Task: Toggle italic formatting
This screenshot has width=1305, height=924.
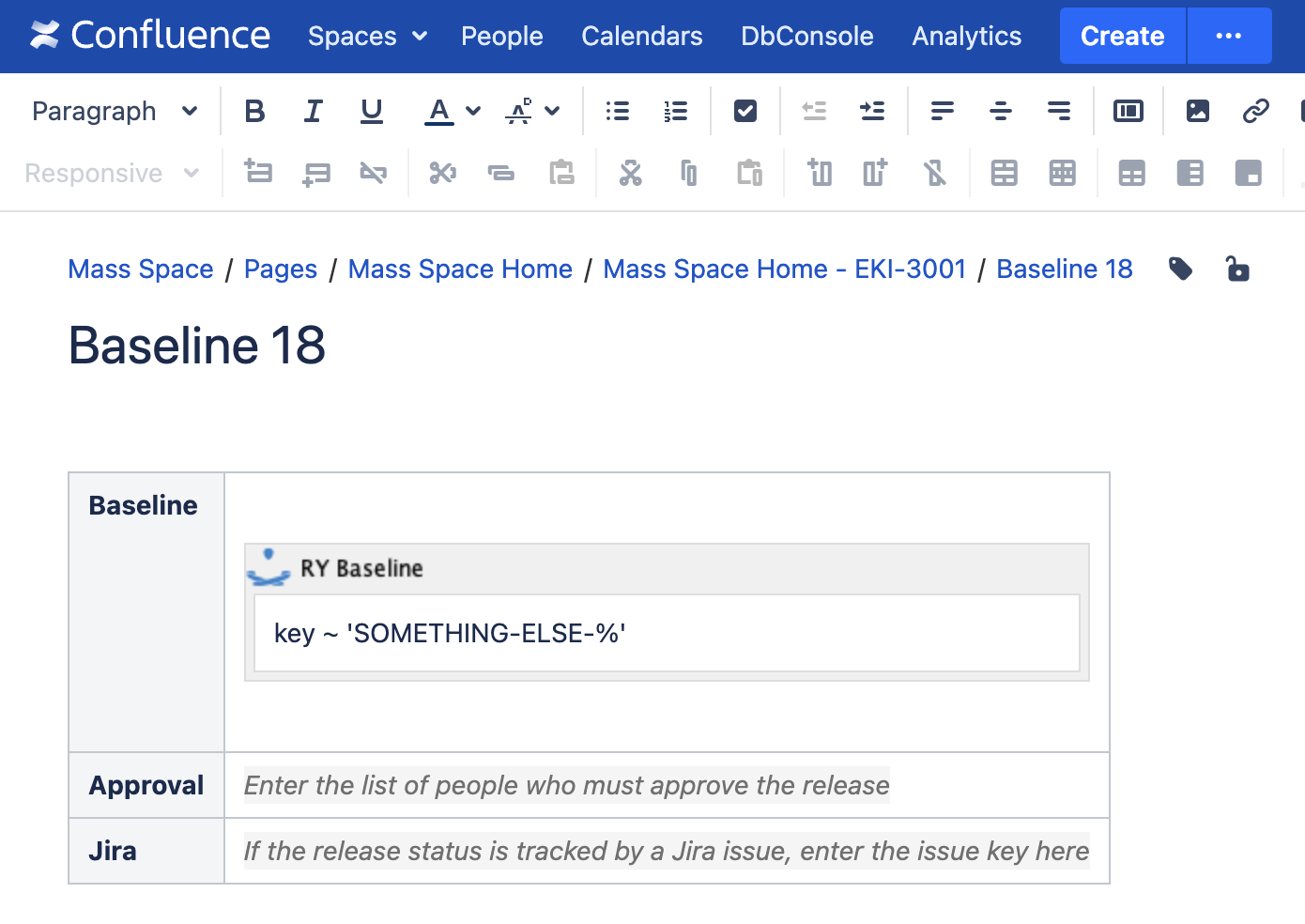Action: pos(313,111)
